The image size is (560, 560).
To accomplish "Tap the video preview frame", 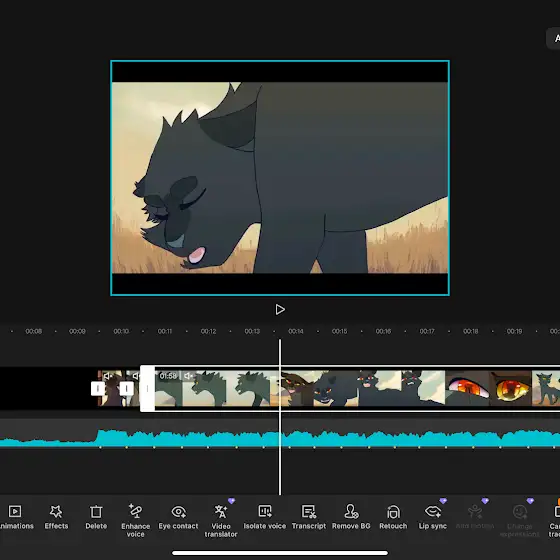I will pos(280,178).
